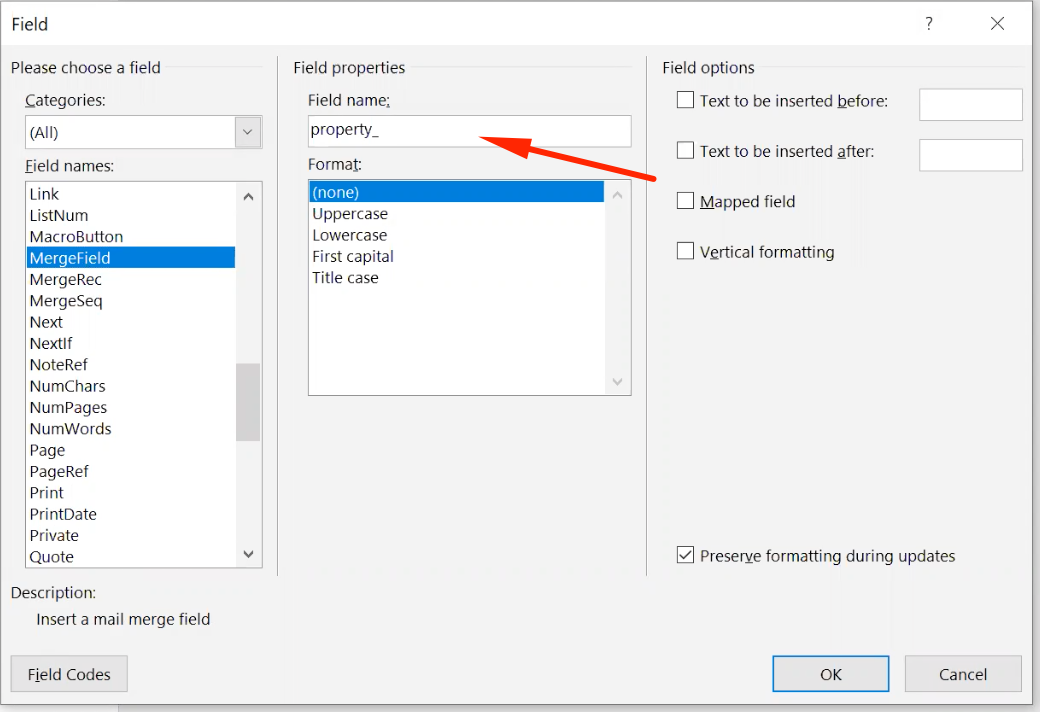Image resolution: width=1040 pixels, height=712 pixels.
Task: Click in the Field name input box
Action: (470, 131)
